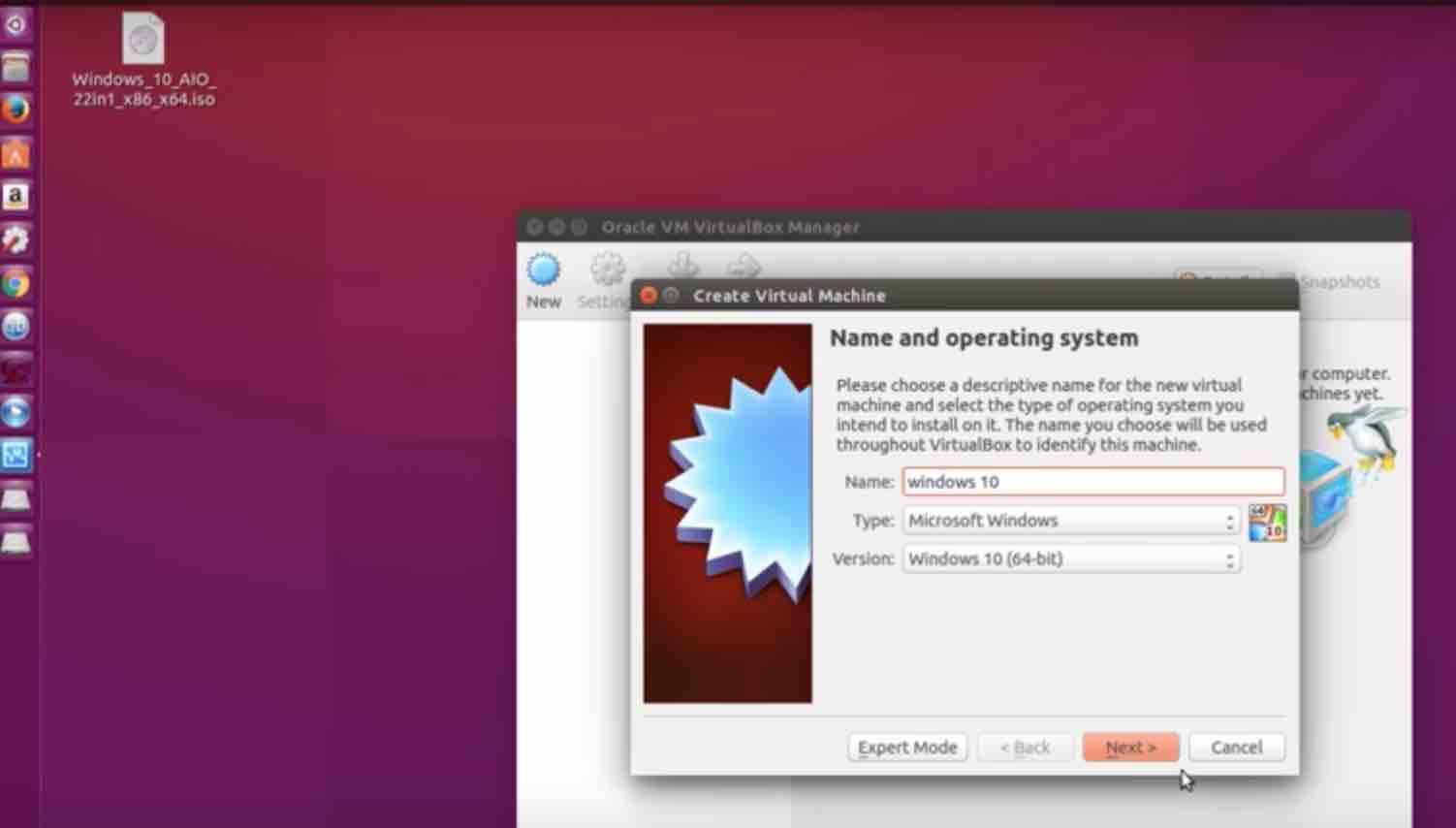Image resolution: width=1456 pixels, height=828 pixels.
Task: Click the Version selector stepper arrows
Action: [1227, 558]
